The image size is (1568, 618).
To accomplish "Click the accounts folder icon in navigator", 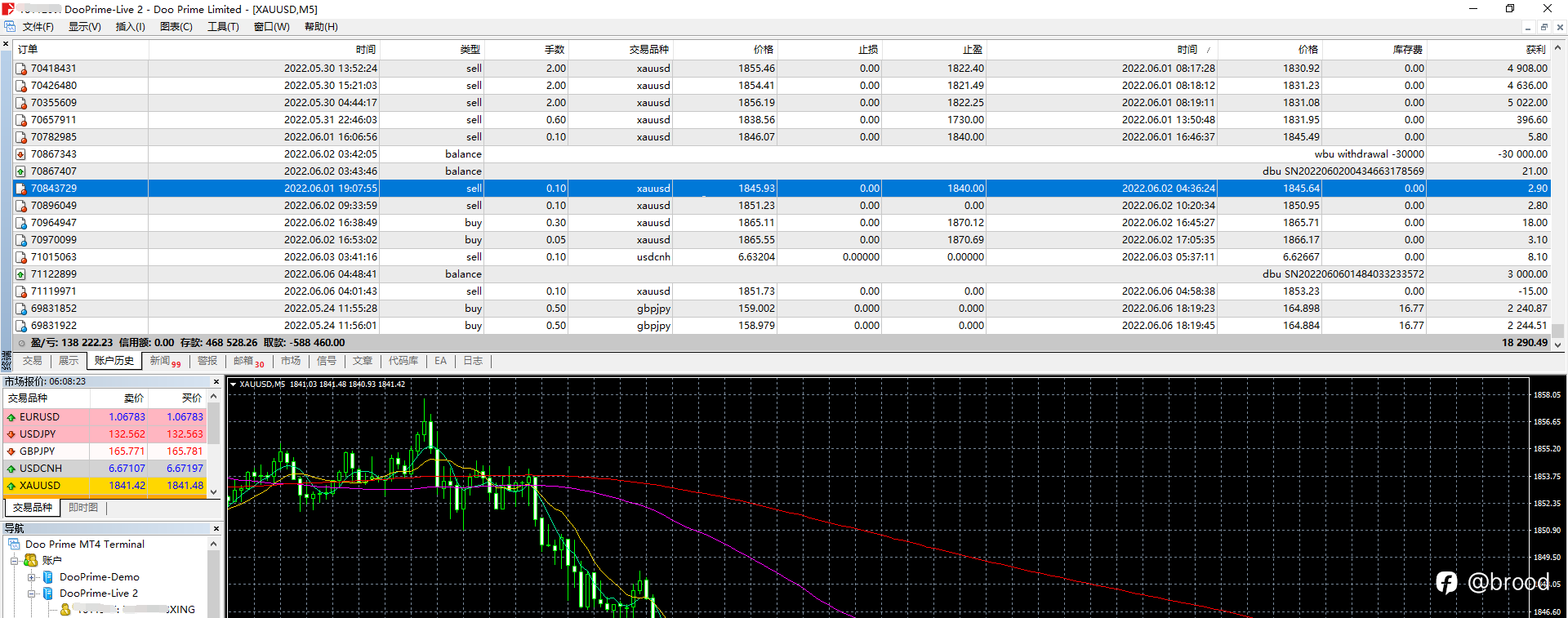I will tap(30, 560).
